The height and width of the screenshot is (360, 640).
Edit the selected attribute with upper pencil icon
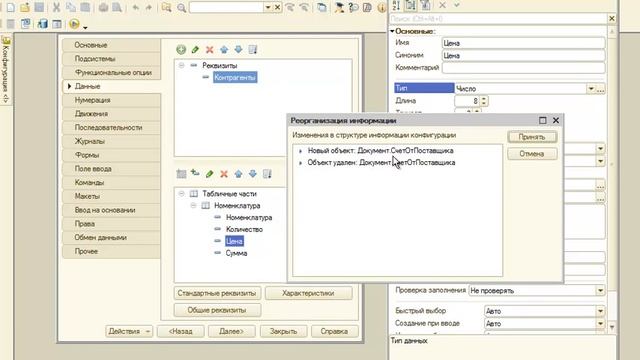(x=195, y=49)
